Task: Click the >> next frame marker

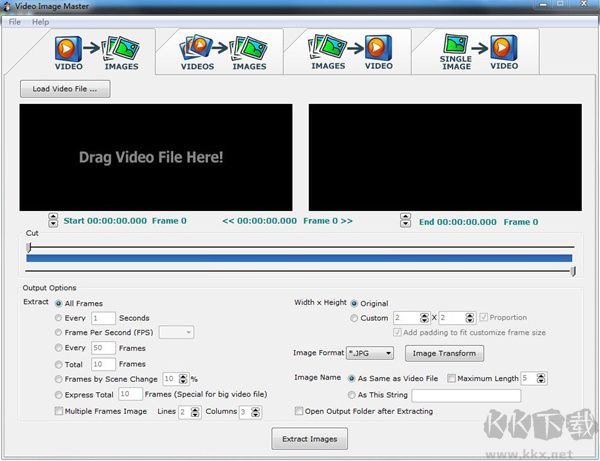Action: pyautogui.click(x=346, y=221)
